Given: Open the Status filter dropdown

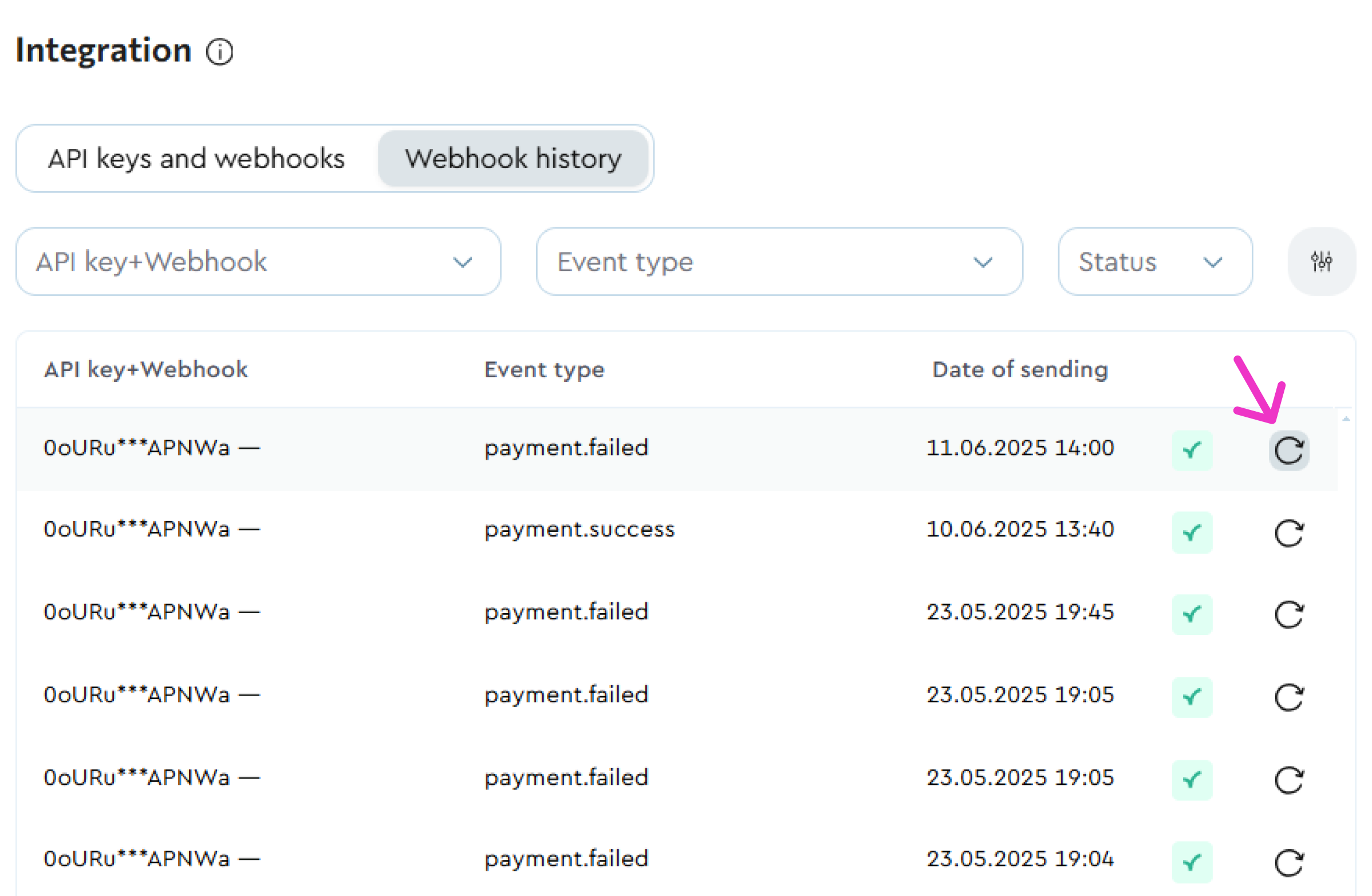Looking at the screenshot, I should click(x=1154, y=262).
